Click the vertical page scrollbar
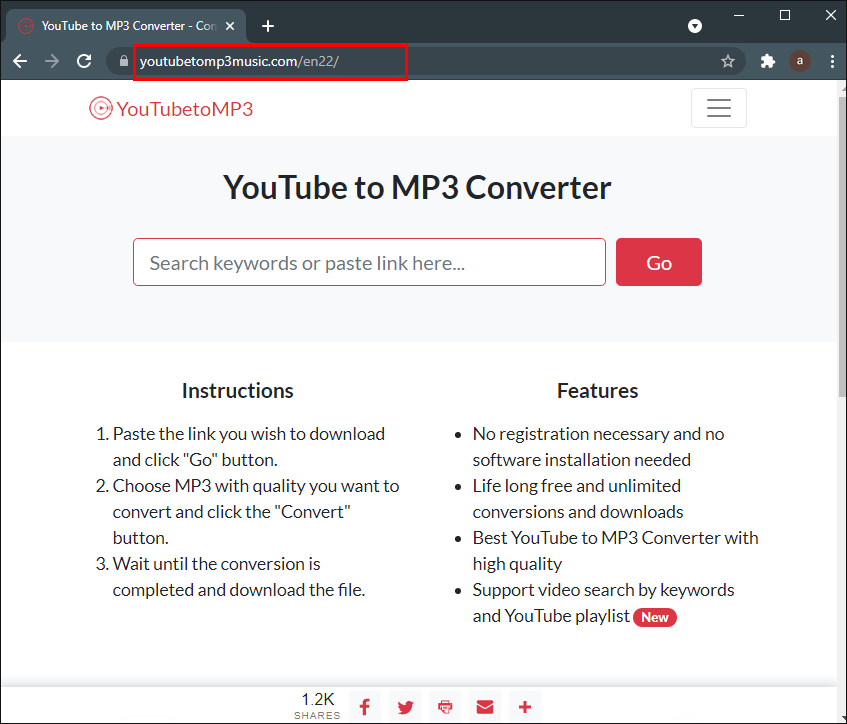 [x=842, y=247]
